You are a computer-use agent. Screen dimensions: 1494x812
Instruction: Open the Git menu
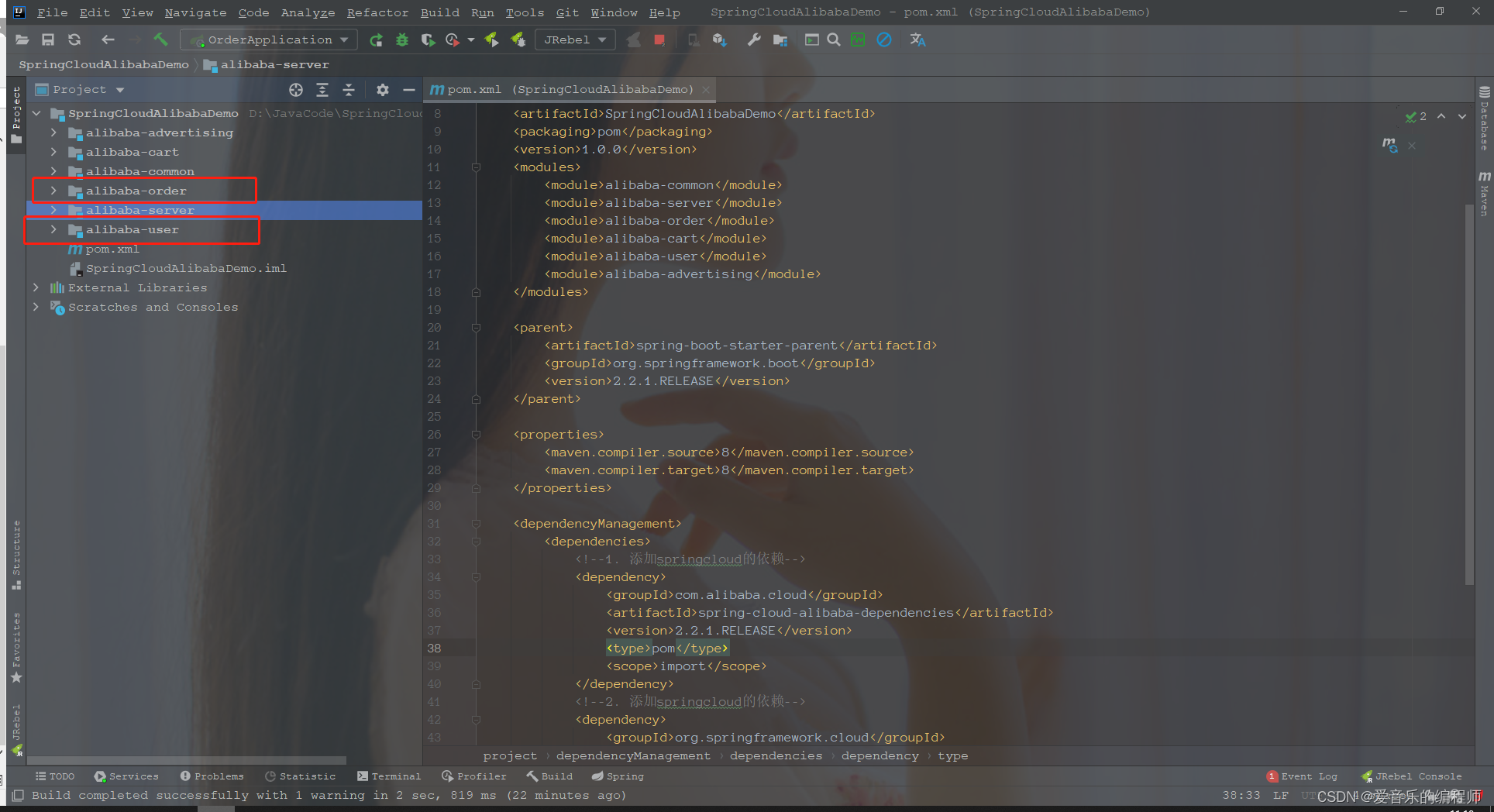567,12
